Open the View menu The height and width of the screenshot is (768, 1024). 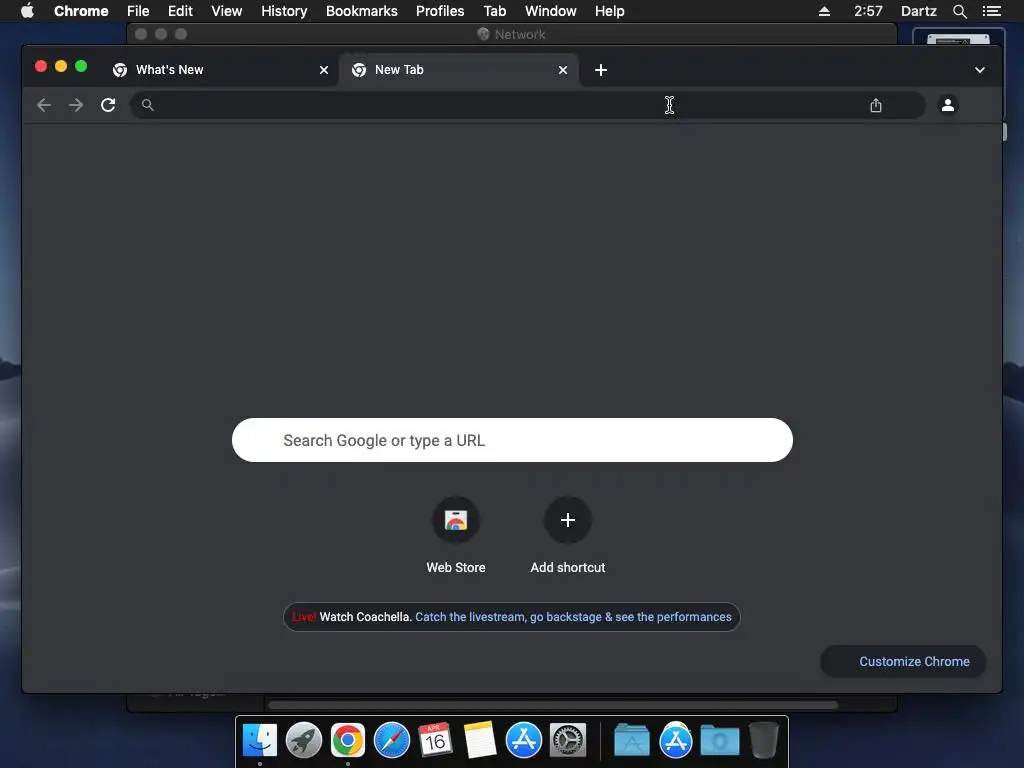227,11
